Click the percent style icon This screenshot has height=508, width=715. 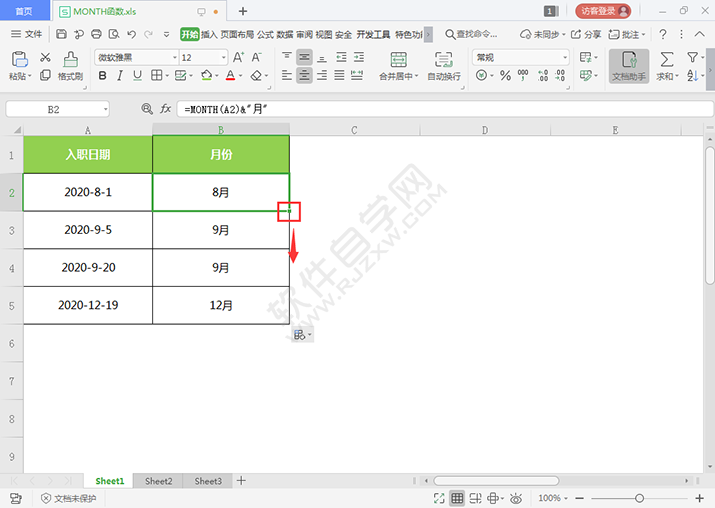(505, 76)
